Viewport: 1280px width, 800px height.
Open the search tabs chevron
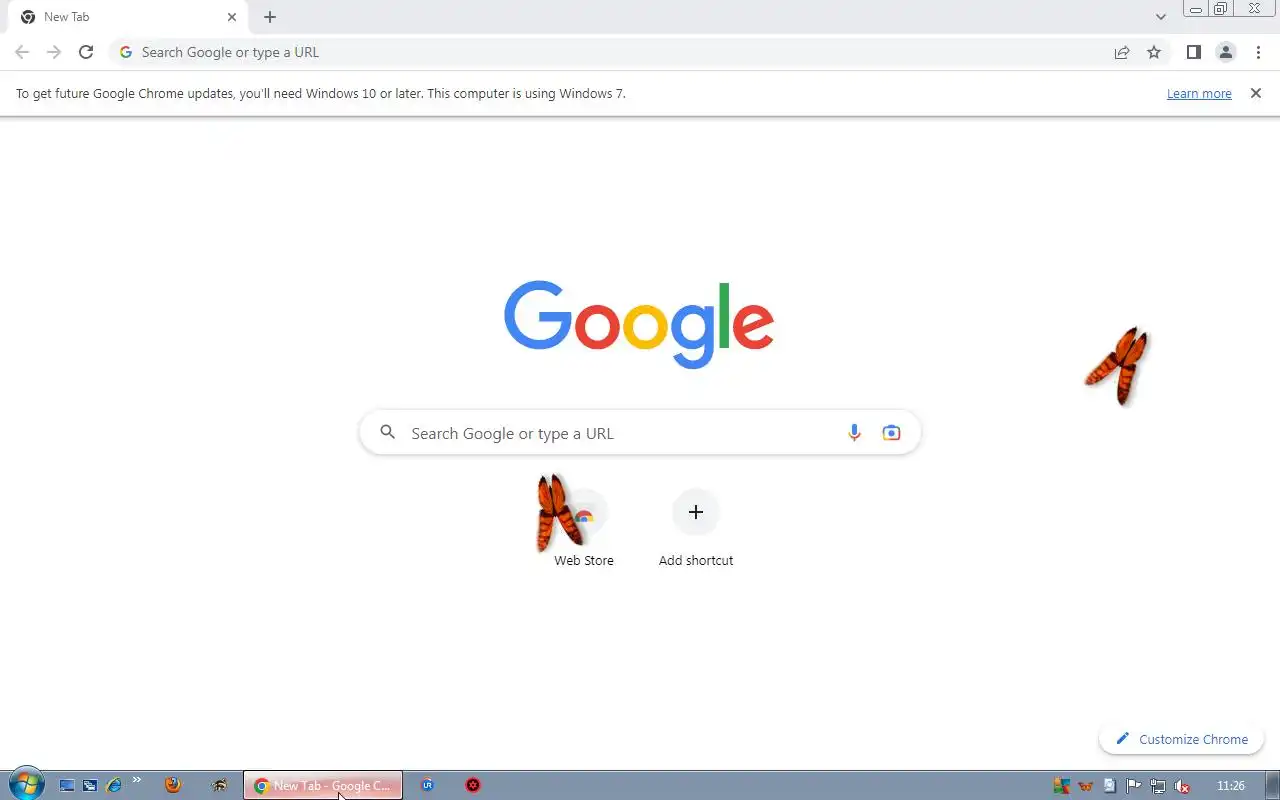coord(1161,17)
